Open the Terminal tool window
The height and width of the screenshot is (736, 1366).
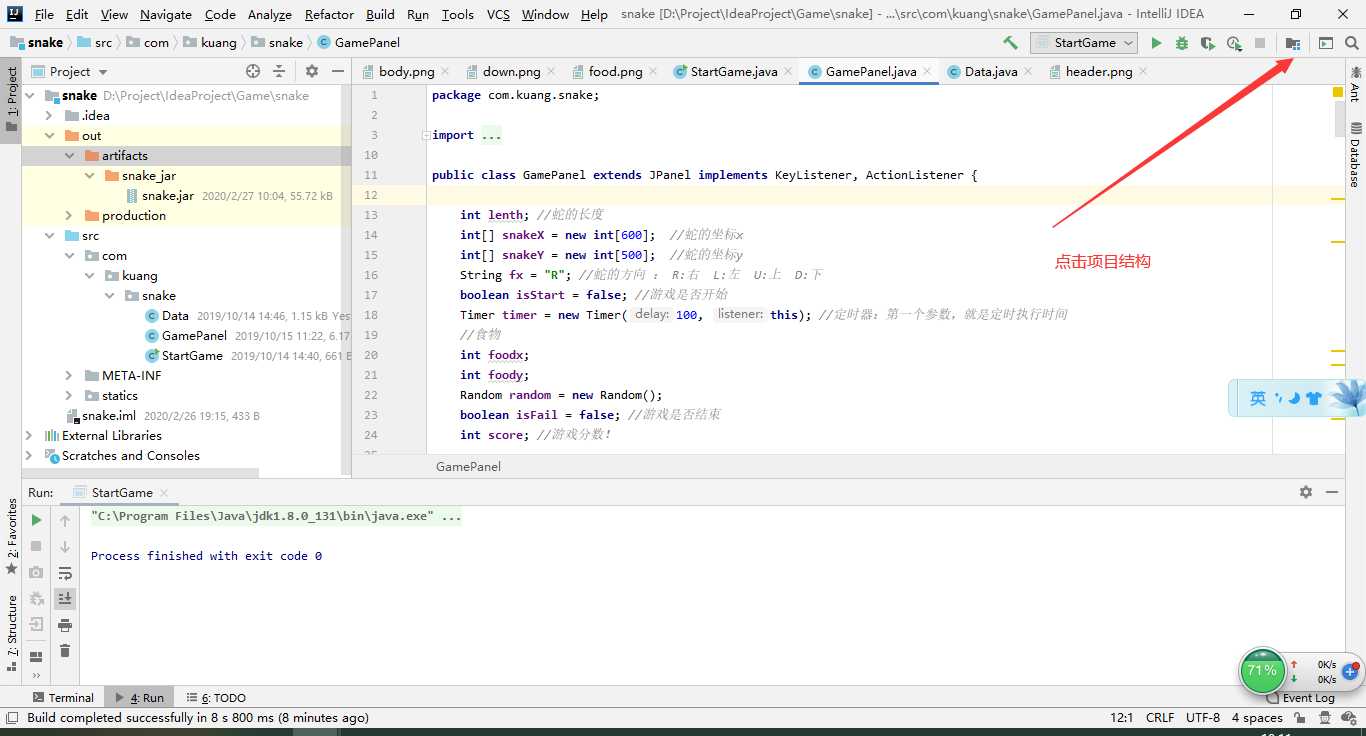pos(62,698)
